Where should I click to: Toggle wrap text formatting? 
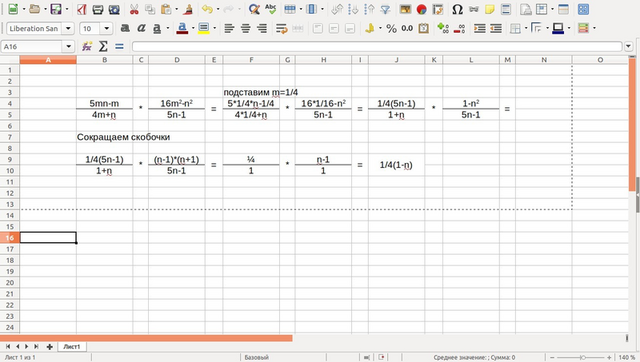click(x=282, y=28)
